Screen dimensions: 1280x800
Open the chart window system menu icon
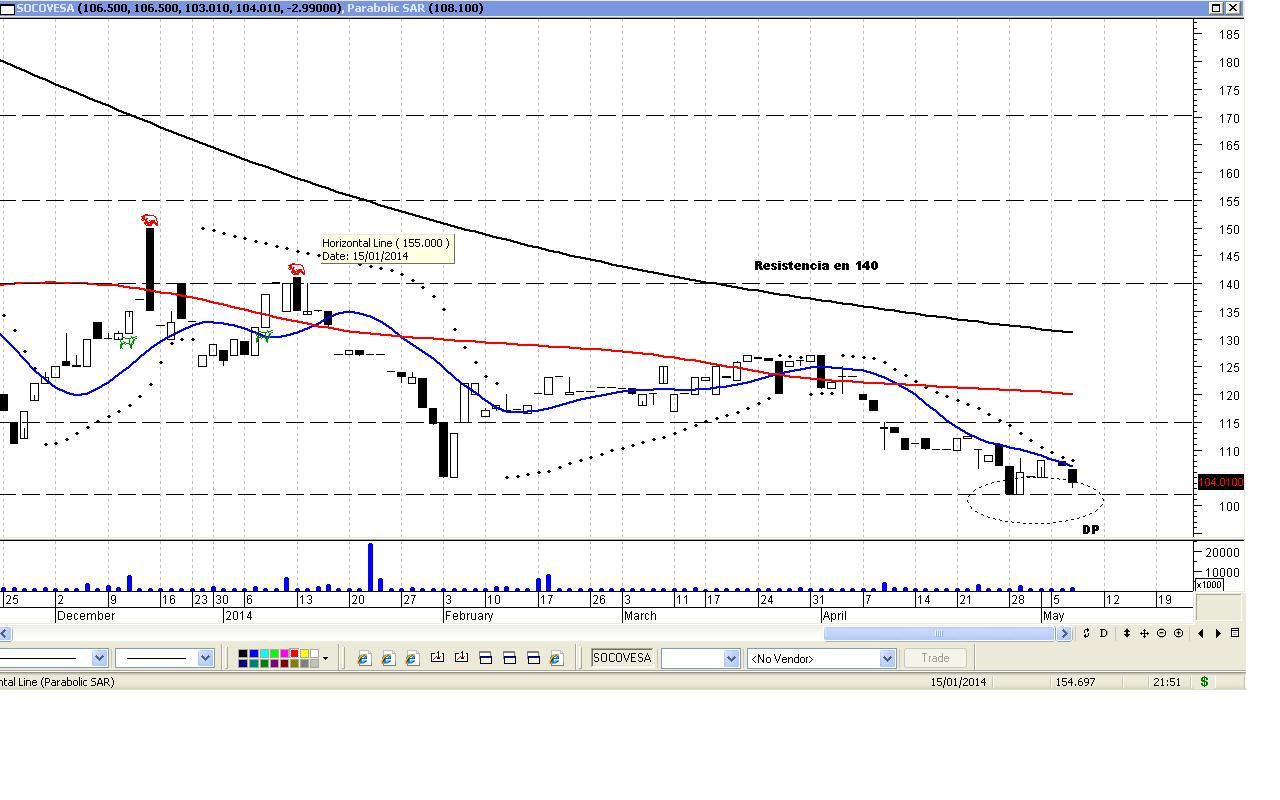pos(7,8)
